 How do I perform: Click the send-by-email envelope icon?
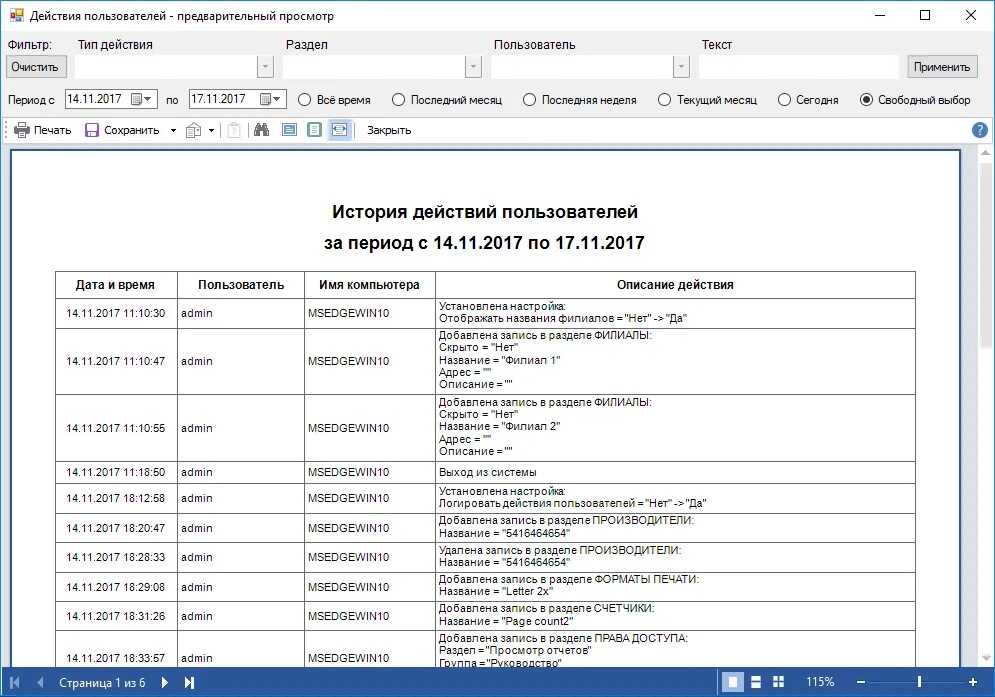click(194, 130)
